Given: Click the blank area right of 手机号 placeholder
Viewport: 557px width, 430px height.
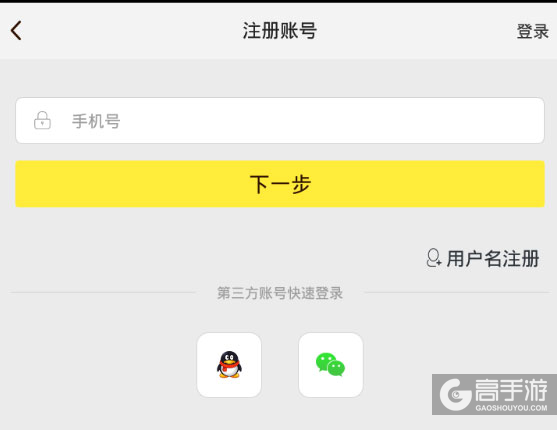Looking at the screenshot, I should click(330, 120).
